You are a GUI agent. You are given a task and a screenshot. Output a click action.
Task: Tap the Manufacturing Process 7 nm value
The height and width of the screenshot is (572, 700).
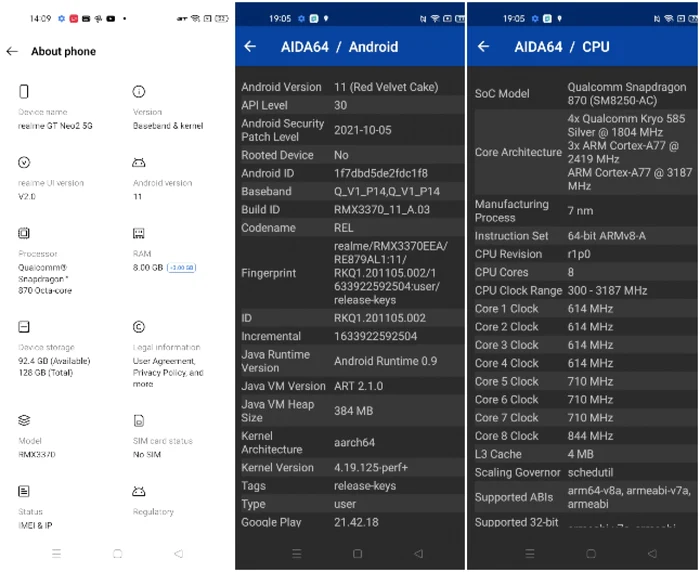(x=580, y=211)
